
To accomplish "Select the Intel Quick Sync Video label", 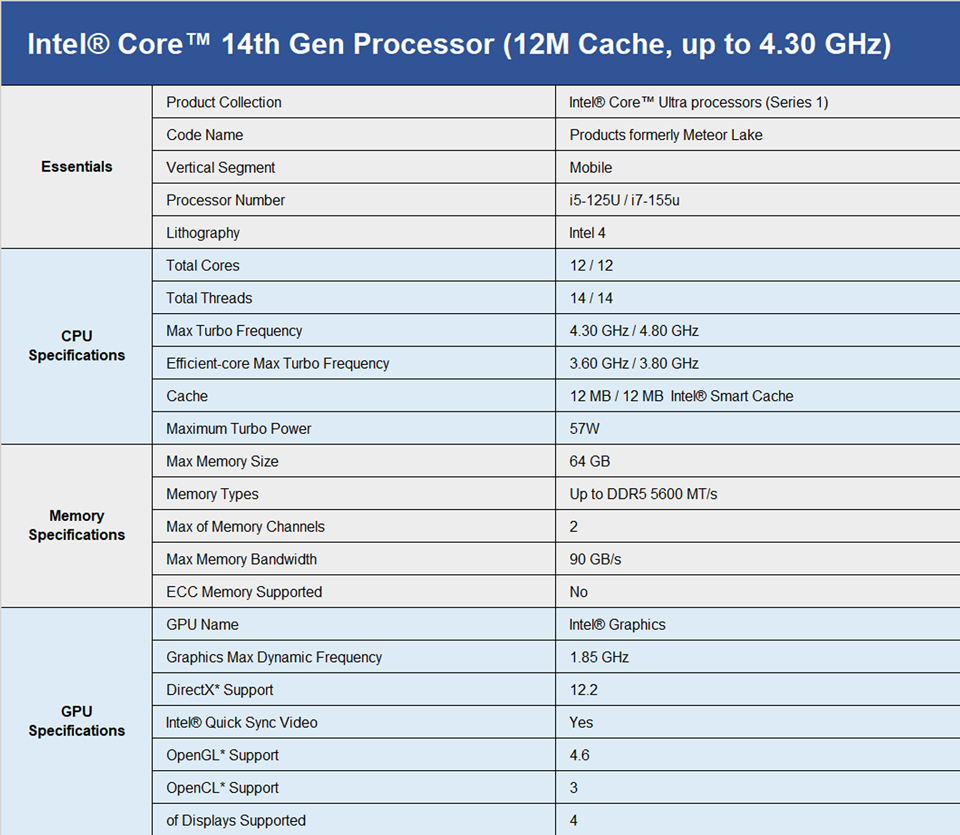I will [242, 722].
